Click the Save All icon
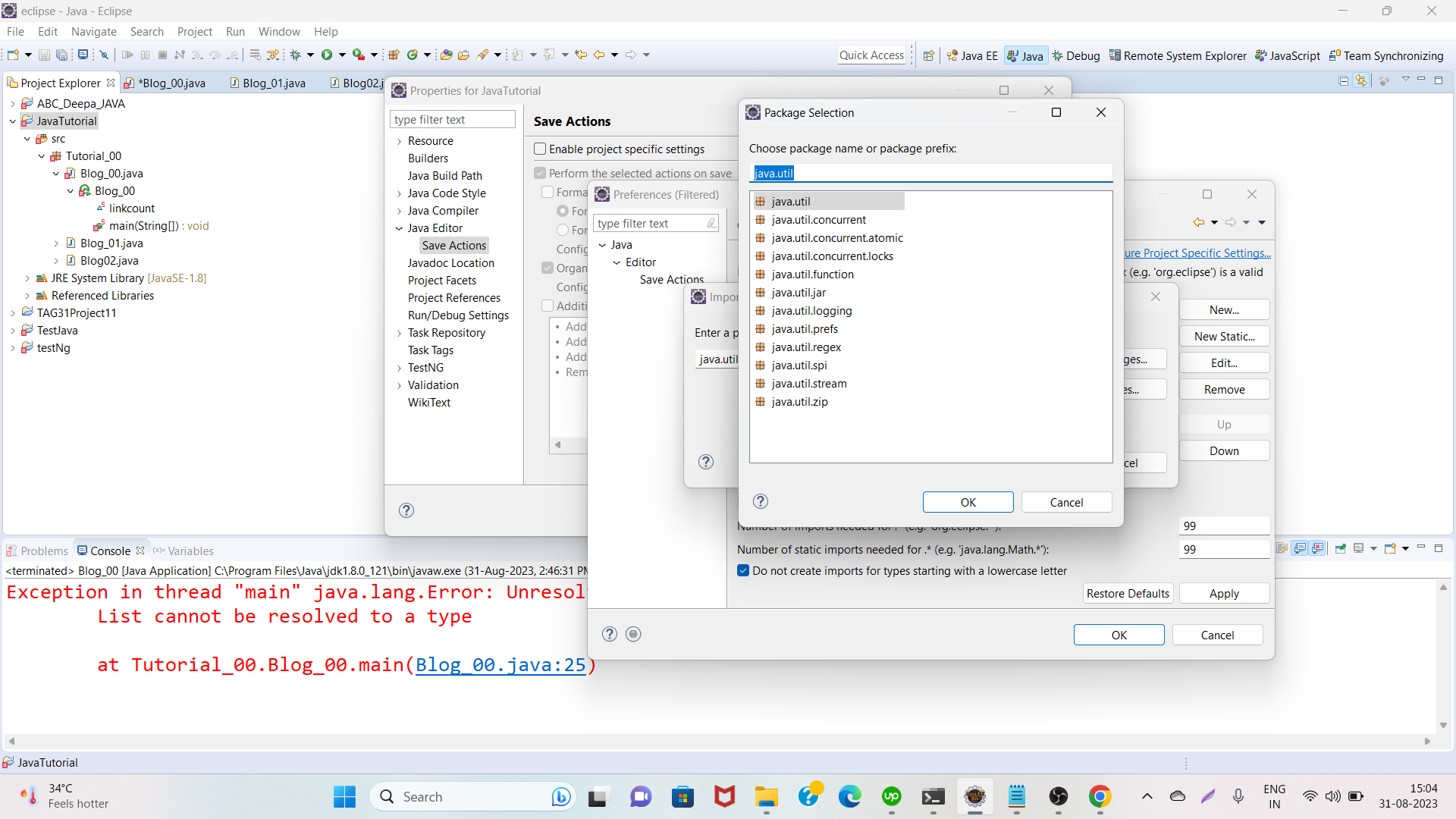1456x819 pixels. (62, 54)
